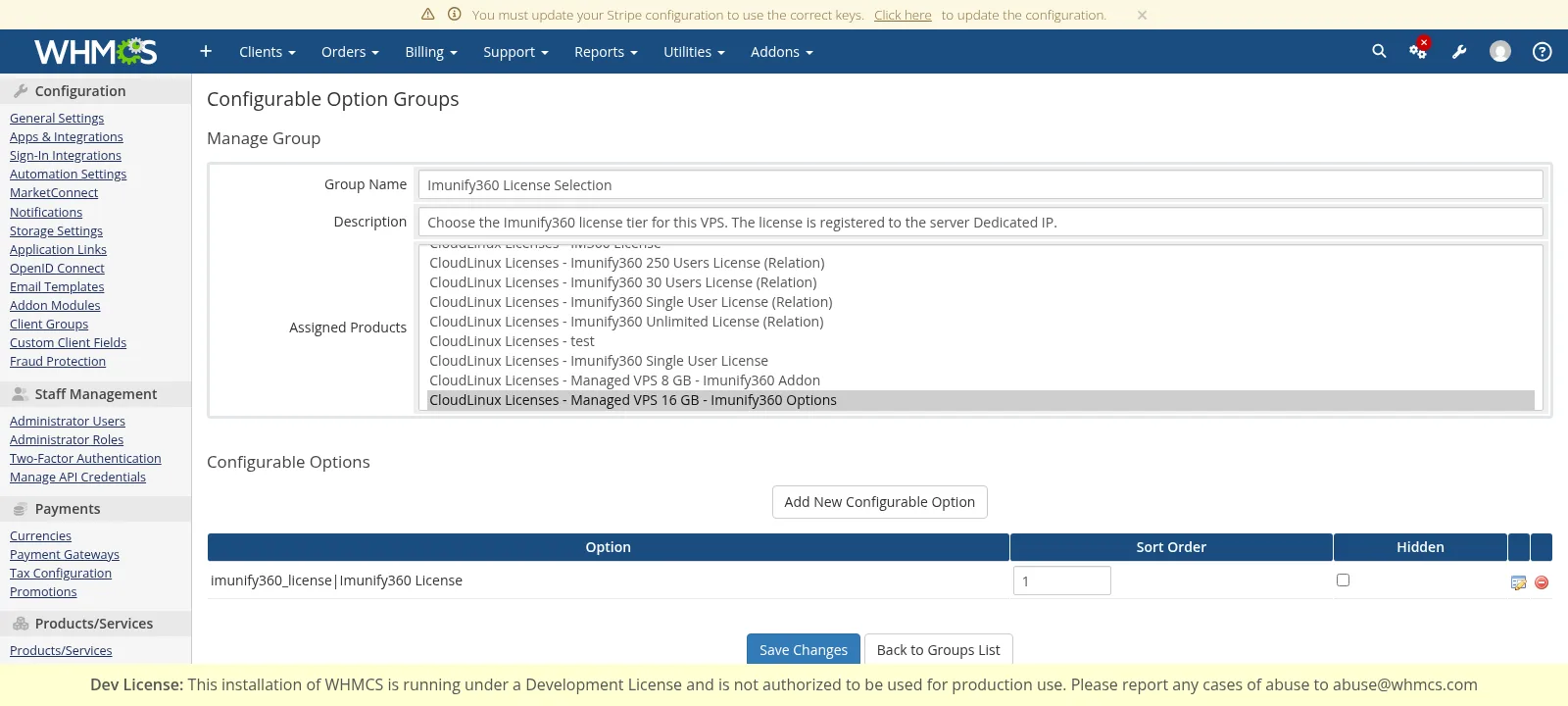Click the warning triangle icon in banner

427,14
